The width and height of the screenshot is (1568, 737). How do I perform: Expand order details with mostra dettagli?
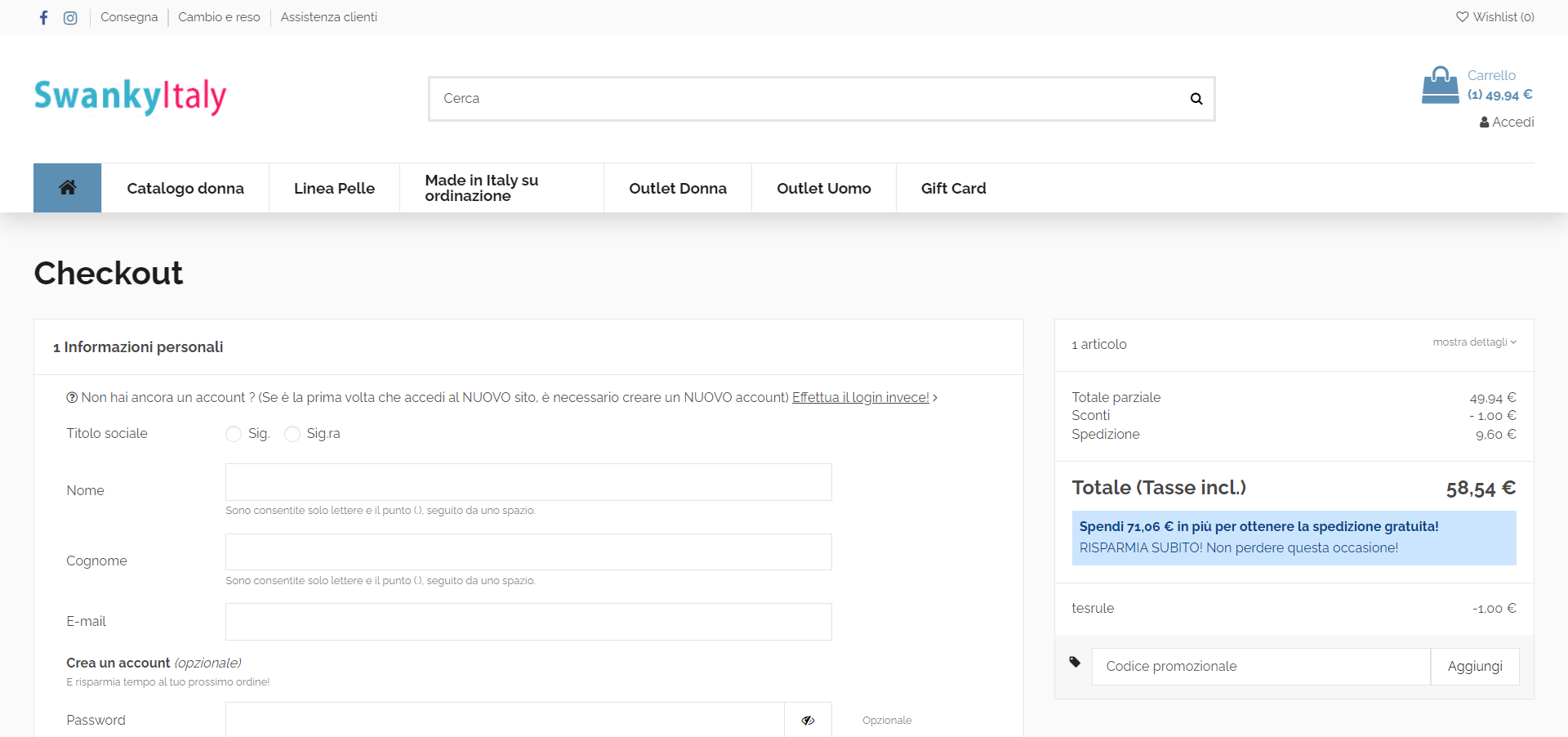click(1474, 342)
